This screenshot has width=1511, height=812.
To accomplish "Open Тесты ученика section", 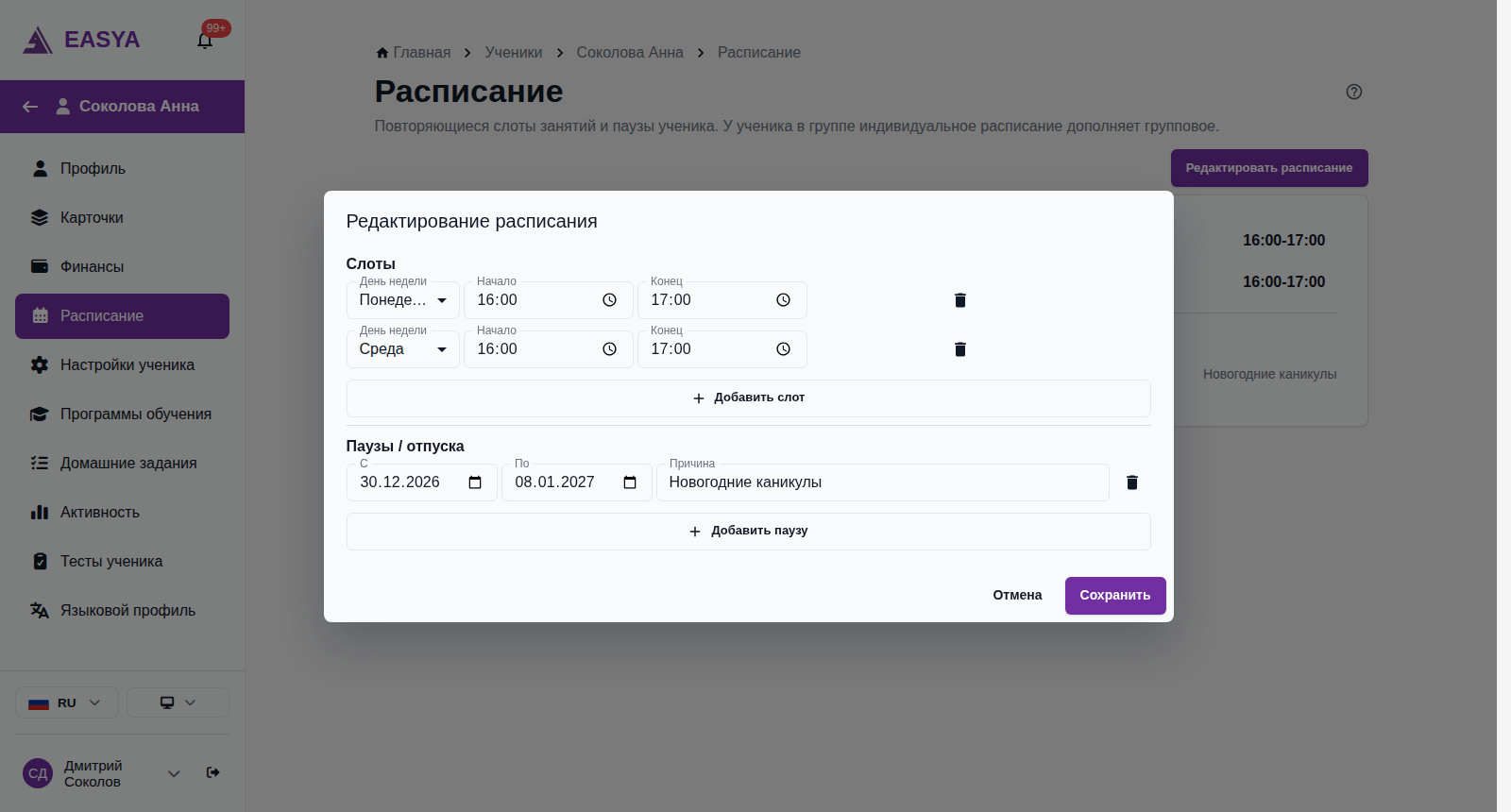I will (x=122, y=562).
